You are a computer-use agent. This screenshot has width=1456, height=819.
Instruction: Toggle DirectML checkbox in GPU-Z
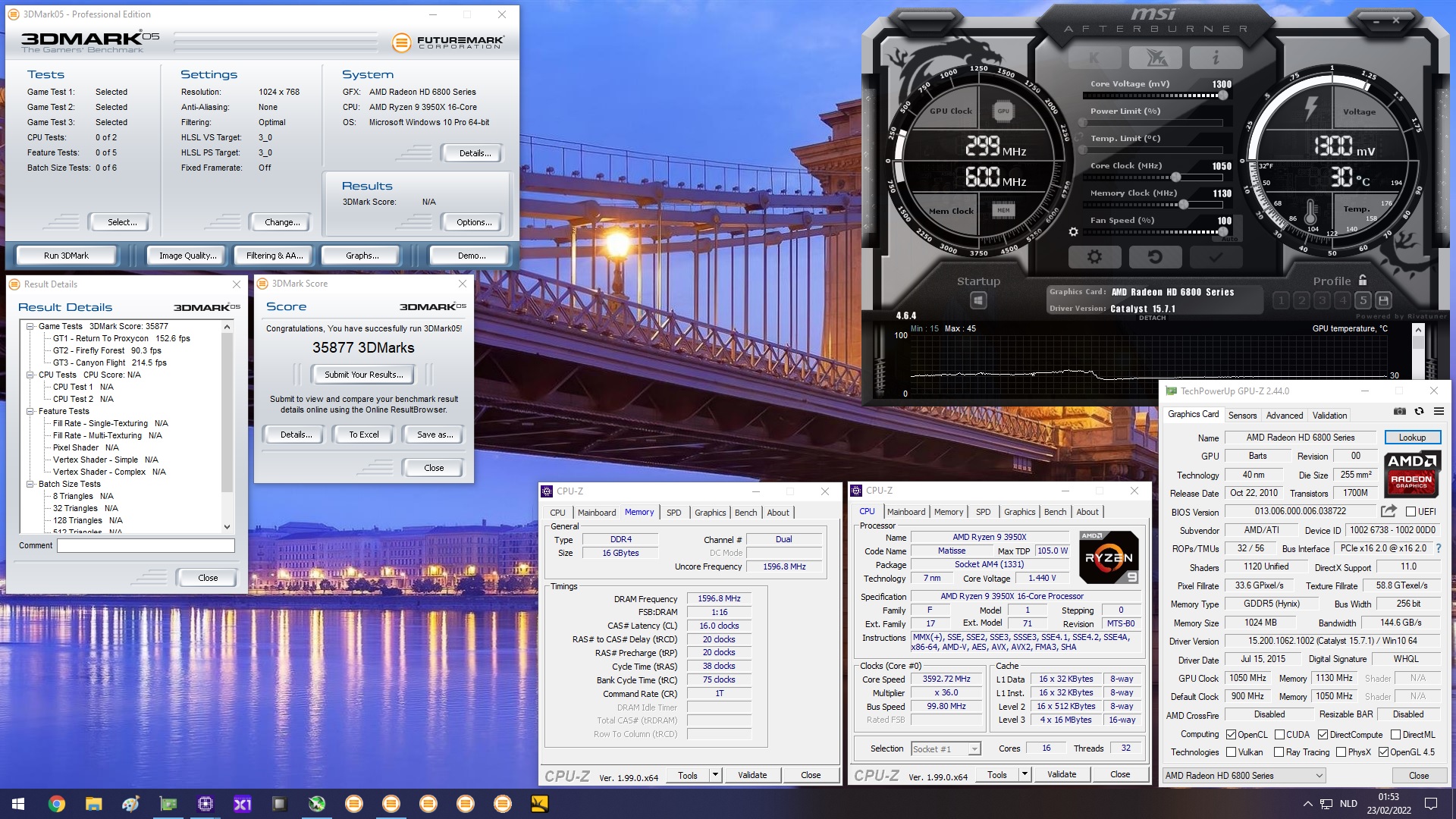[1395, 735]
